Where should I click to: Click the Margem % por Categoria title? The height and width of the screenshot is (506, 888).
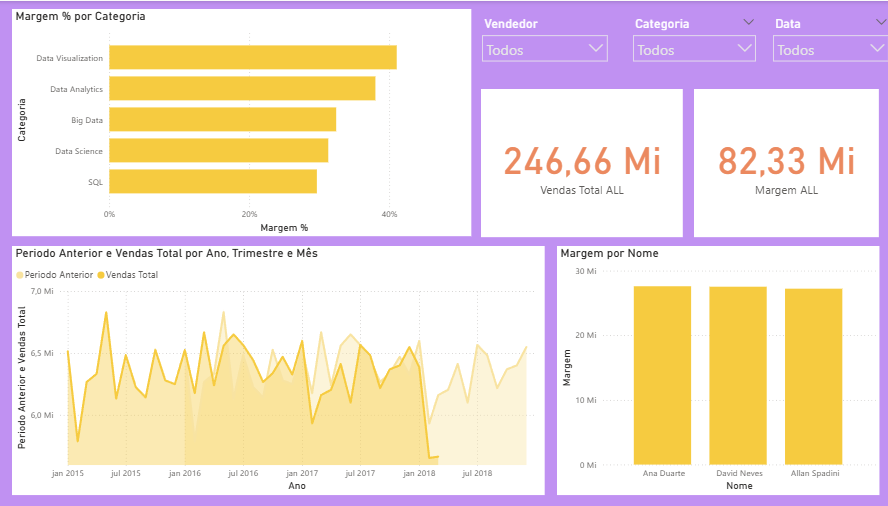click(x=80, y=16)
